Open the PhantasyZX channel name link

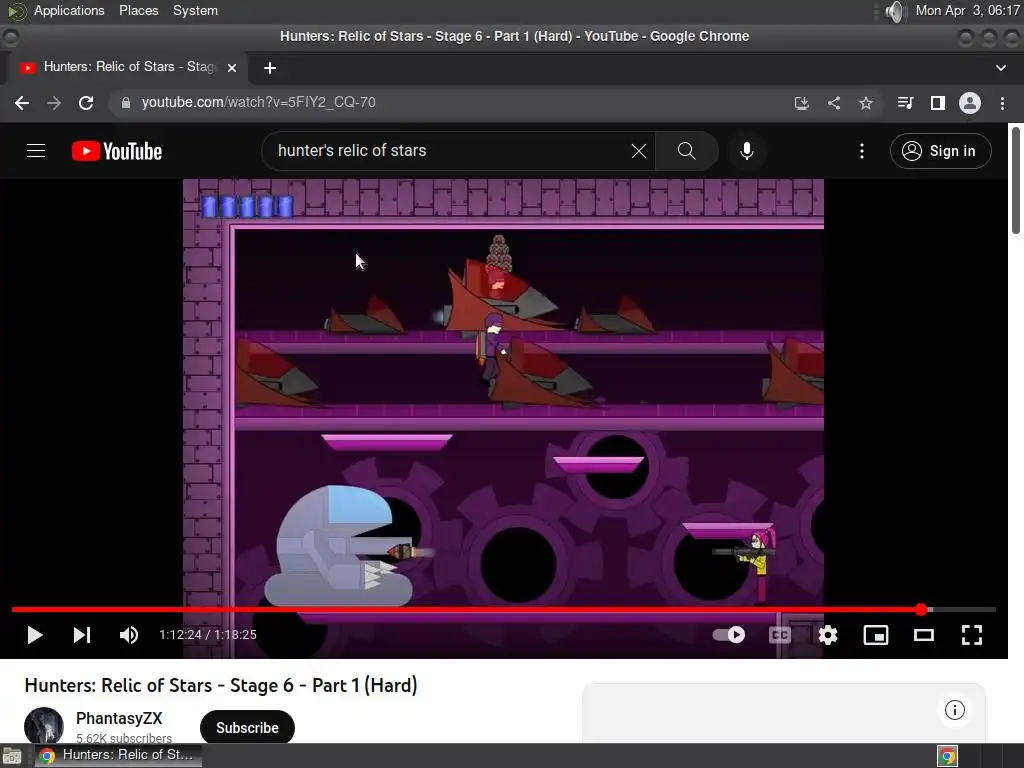point(119,718)
